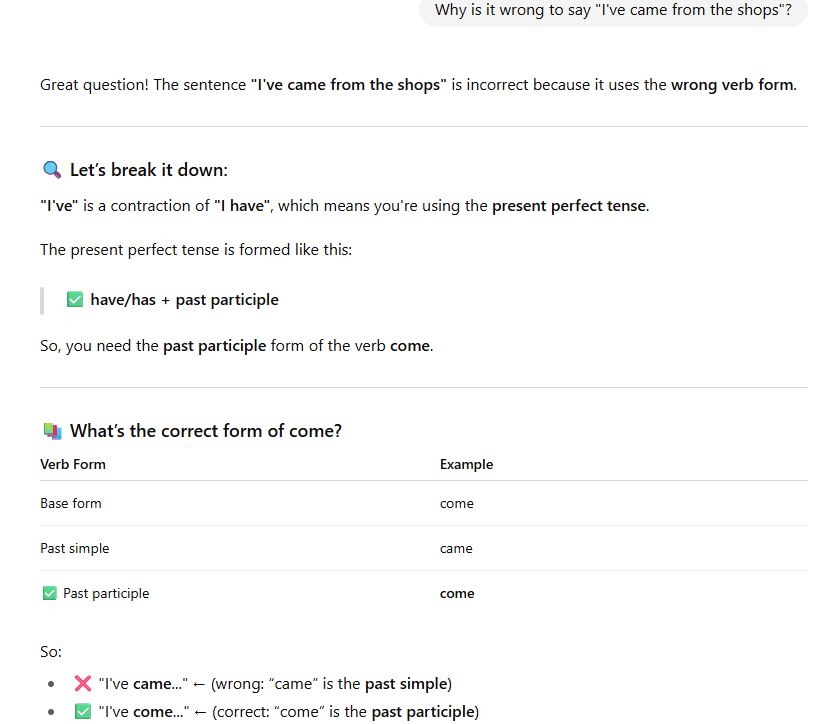833x724 pixels.
Task: Click the "So:" paragraph text
Action: (x=51, y=652)
